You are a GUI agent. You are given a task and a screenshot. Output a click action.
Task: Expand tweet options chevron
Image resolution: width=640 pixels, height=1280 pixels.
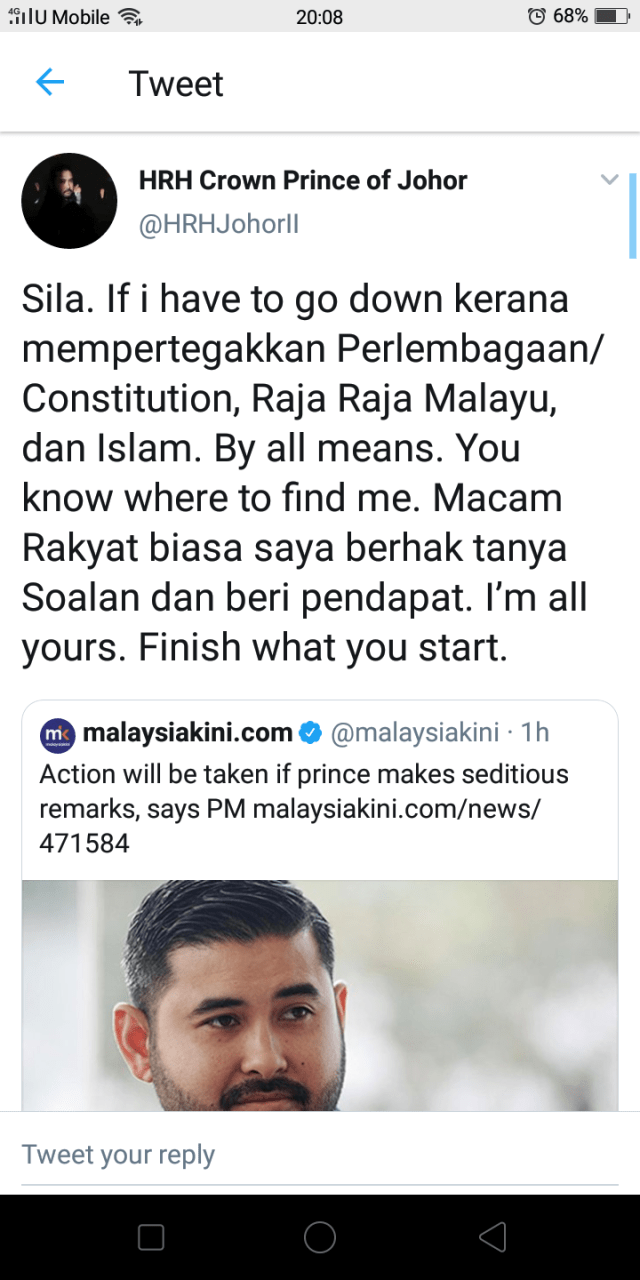609,180
